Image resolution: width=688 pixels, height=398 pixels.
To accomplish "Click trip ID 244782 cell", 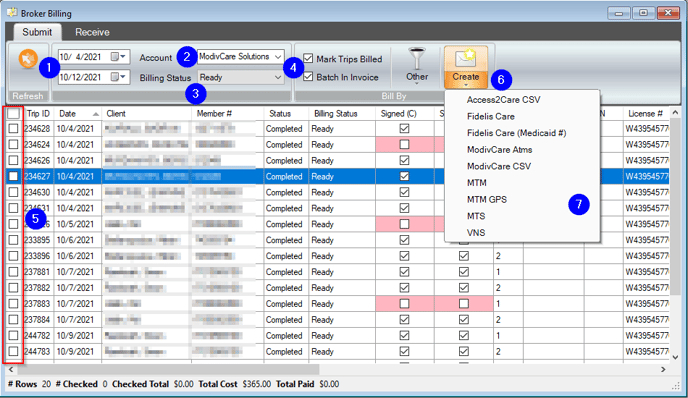I will click(38, 336).
